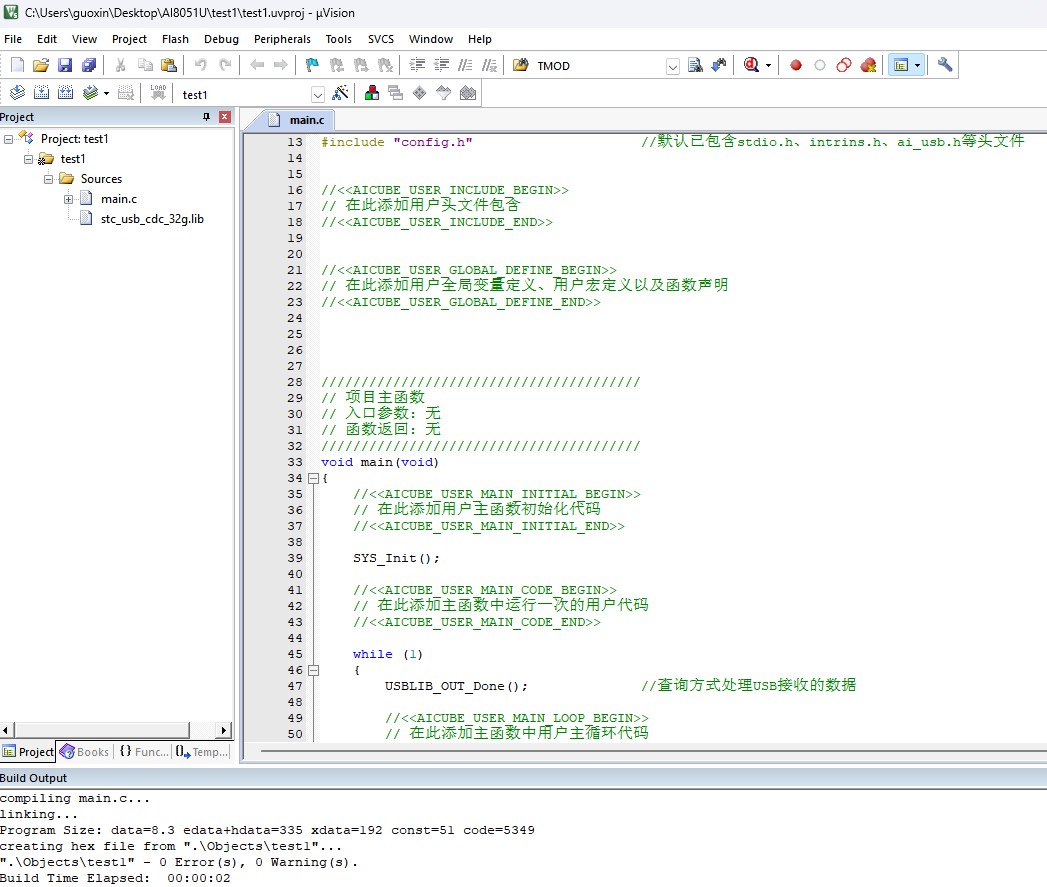Open the window view dropdown arrow
This screenshot has width=1047, height=887.
[917, 65]
